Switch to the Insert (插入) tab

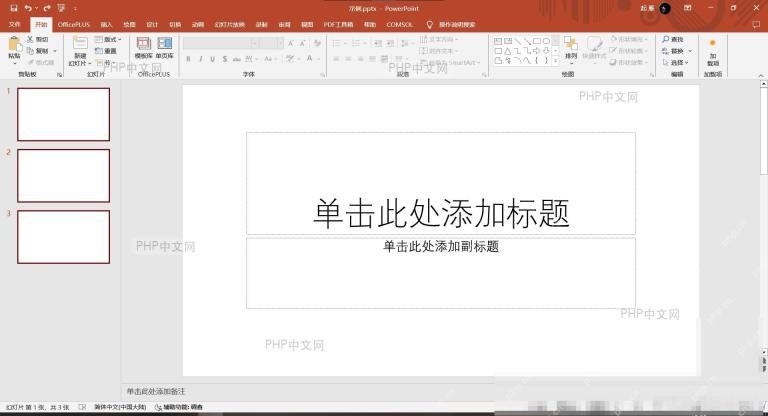tap(106, 24)
